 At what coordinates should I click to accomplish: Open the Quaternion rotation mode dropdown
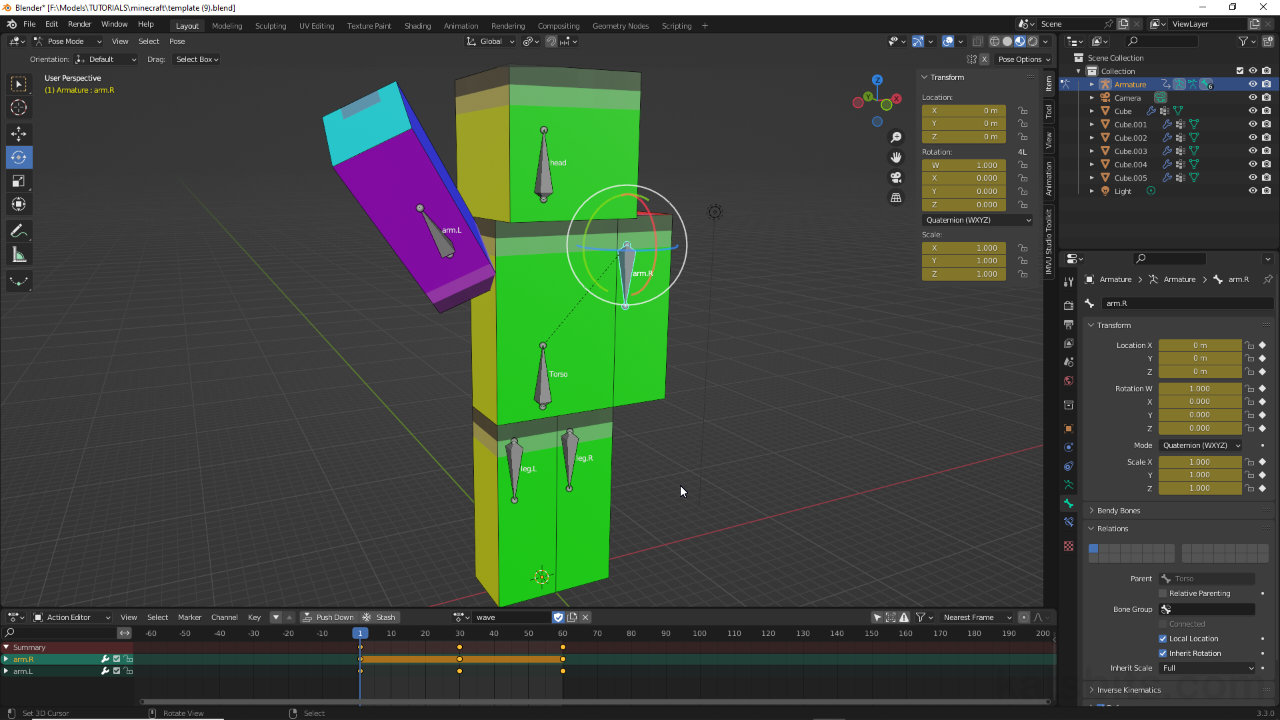point(1200,445)
